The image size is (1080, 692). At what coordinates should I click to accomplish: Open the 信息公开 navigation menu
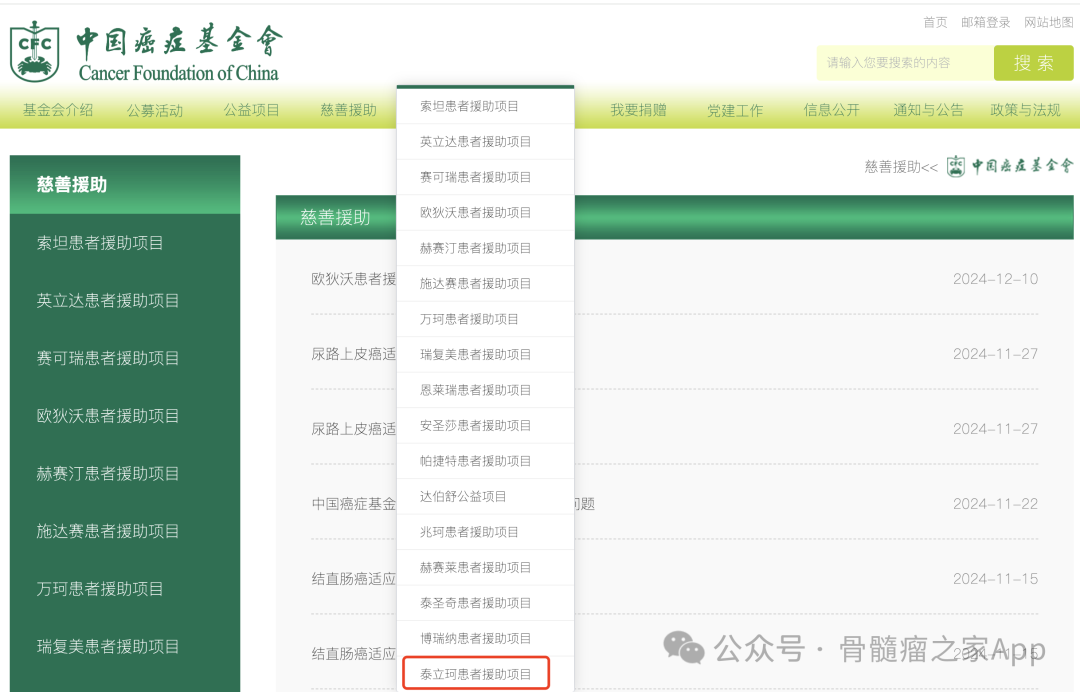click(x=831, y=110)
